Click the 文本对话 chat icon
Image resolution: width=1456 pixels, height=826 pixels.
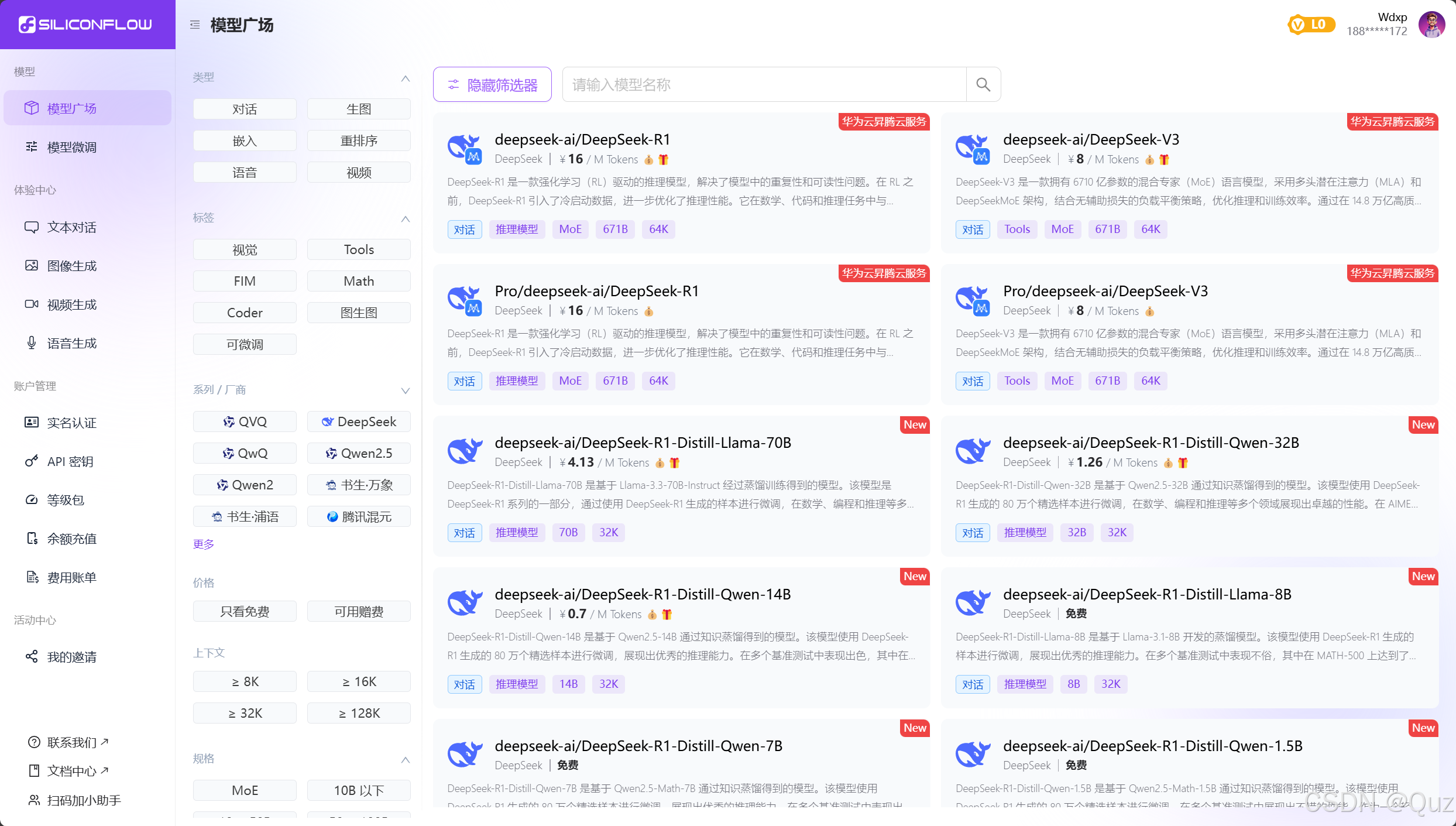click(x=32, y=227)
